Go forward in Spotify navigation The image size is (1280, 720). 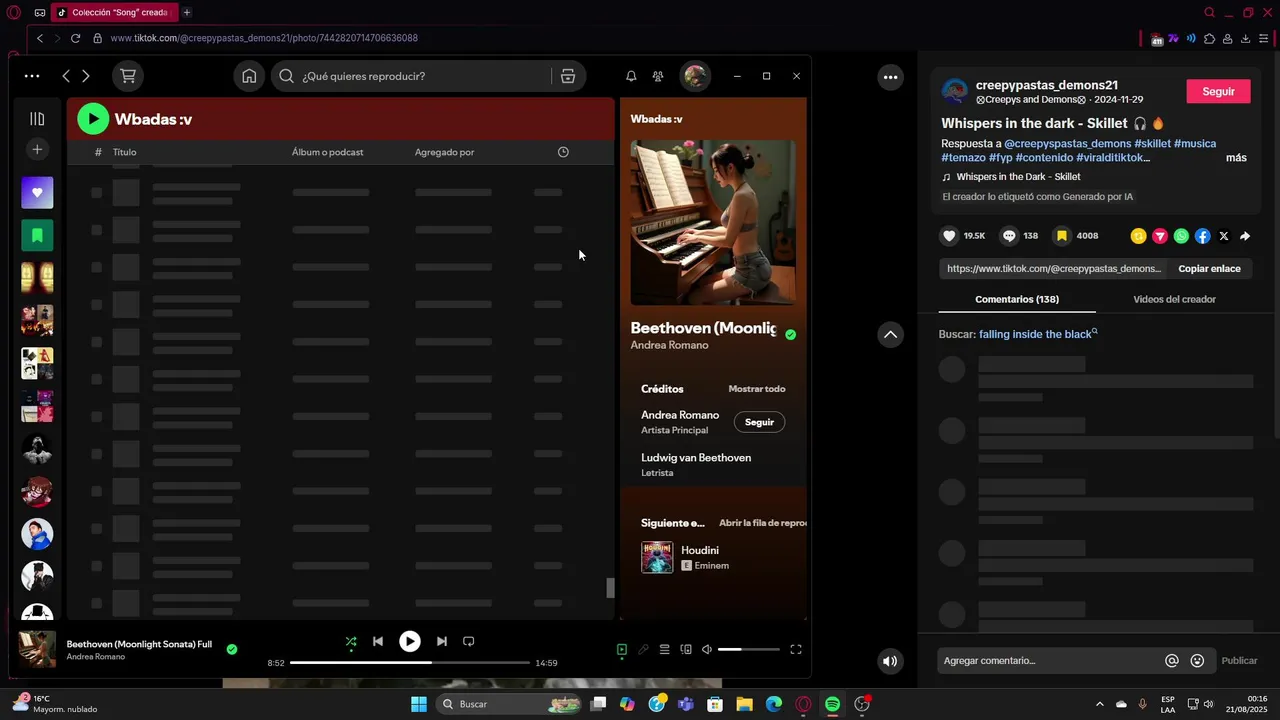tap(86, 76)
